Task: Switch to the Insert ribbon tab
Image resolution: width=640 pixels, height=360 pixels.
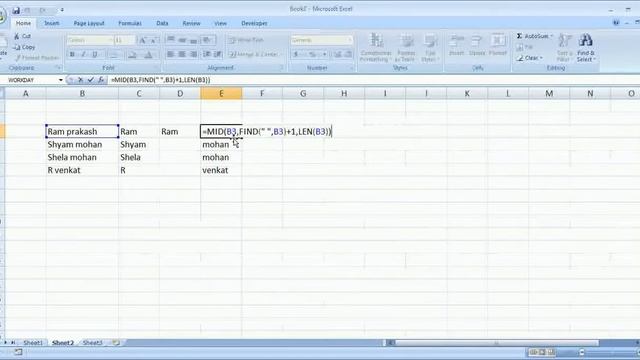Action: [51, 23]
